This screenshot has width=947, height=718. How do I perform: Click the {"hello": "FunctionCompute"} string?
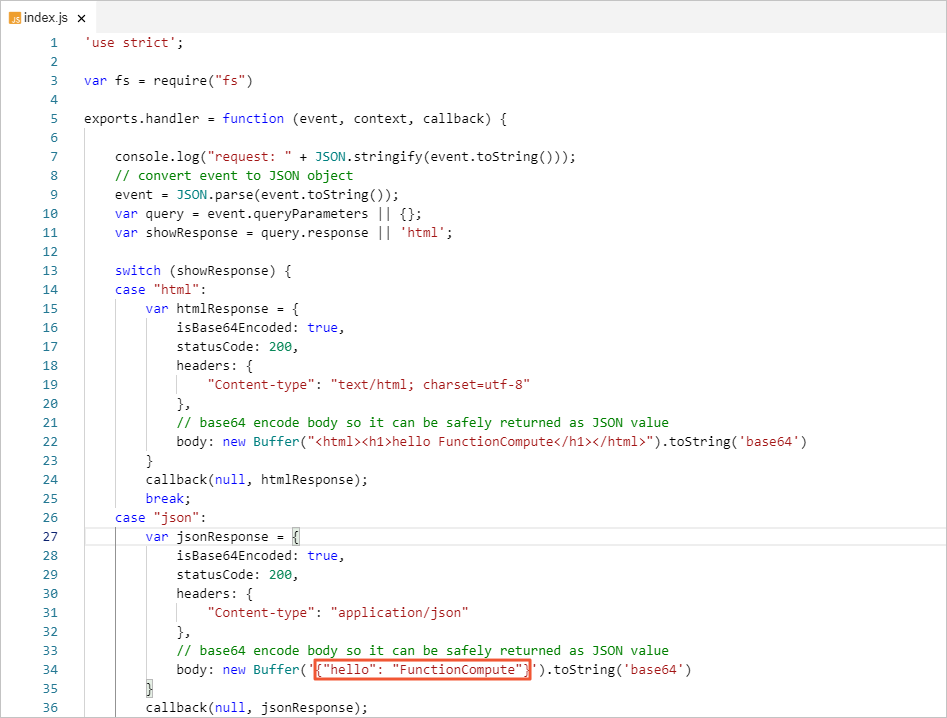[x=422, y=670]
